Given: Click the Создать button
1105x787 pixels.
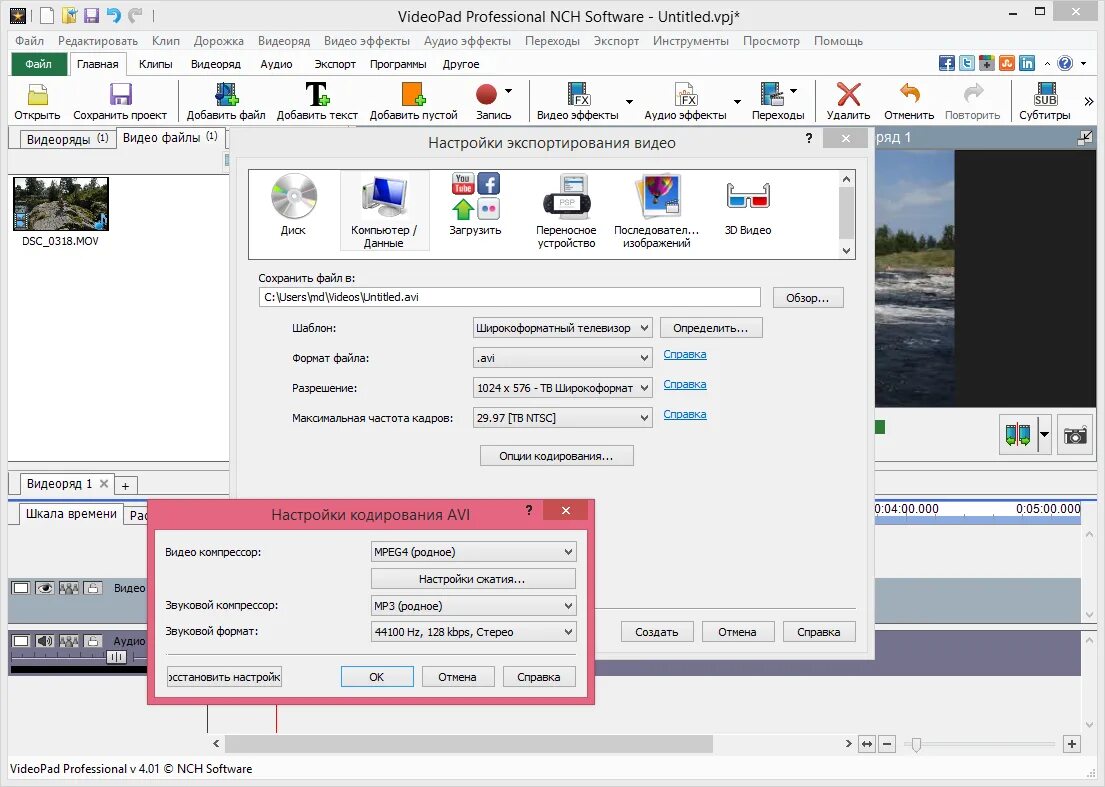Looking at the screenshot, I should [x=657, y=632].
